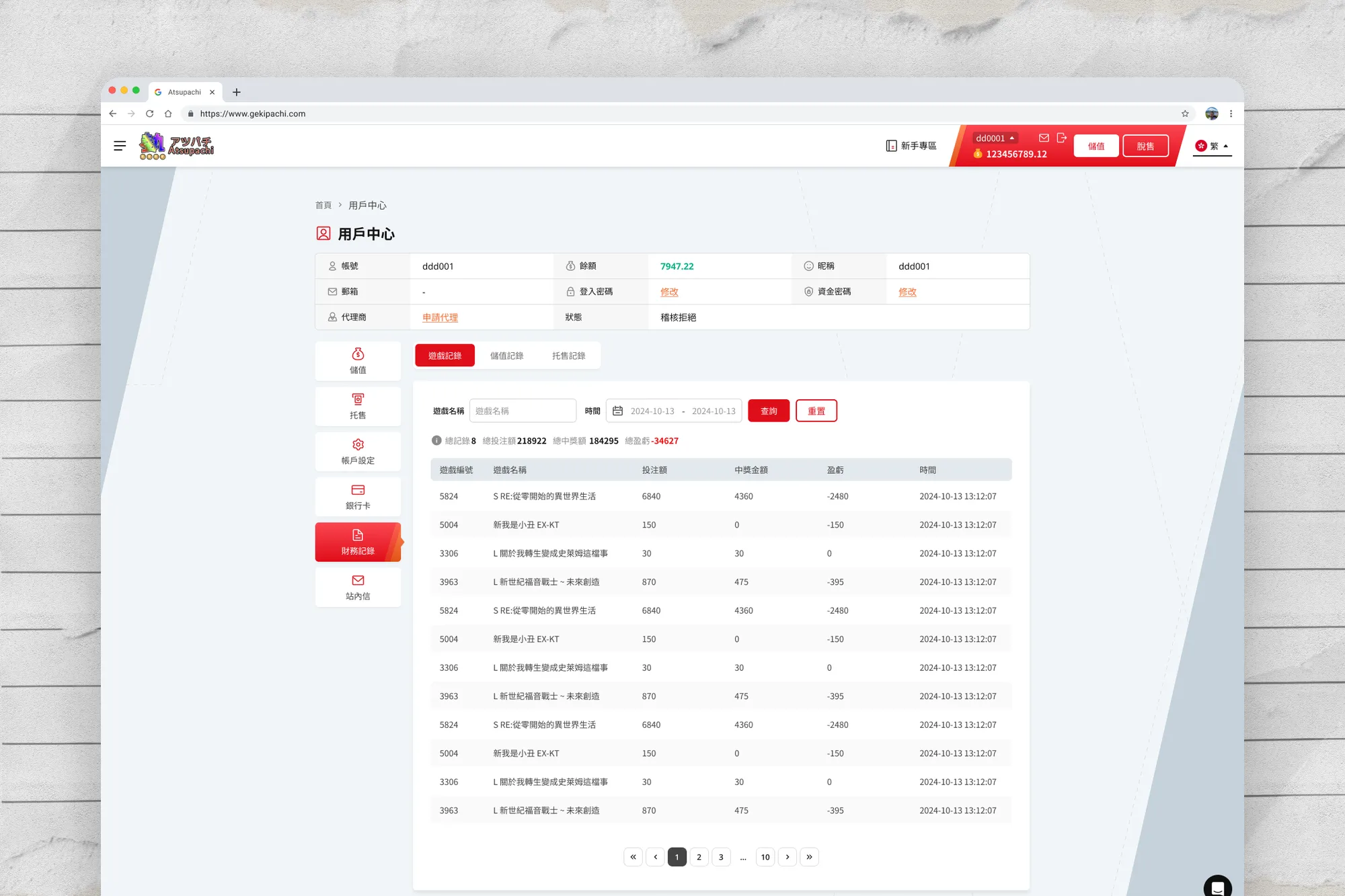
Task: Open the chat support bubble icon
Action: click(x=1217, y=887)
